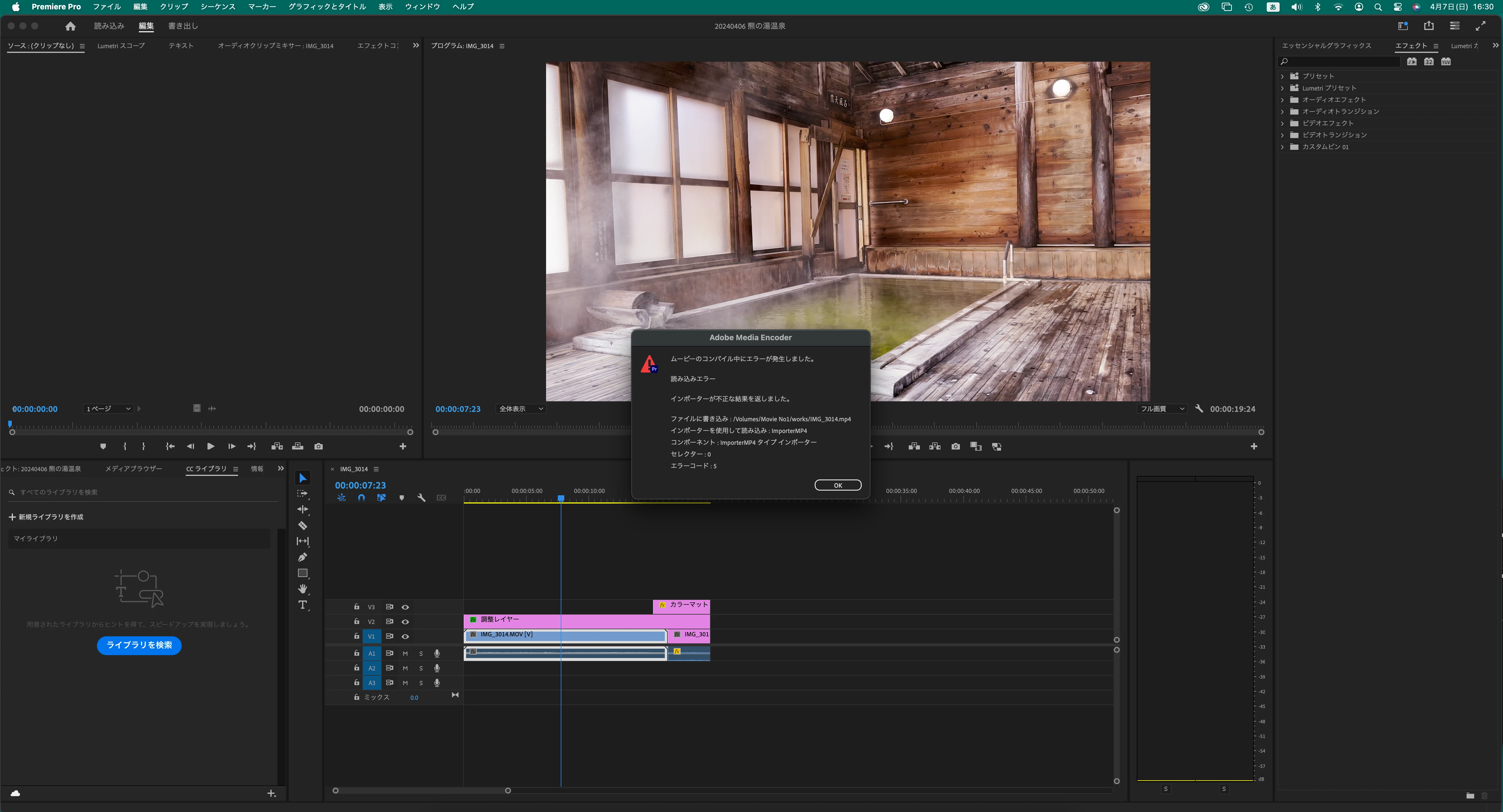The height and width of the screenshot is (812, 1503).
Task: Hide the V2 track output eye
Action: [x=405, y=622]
